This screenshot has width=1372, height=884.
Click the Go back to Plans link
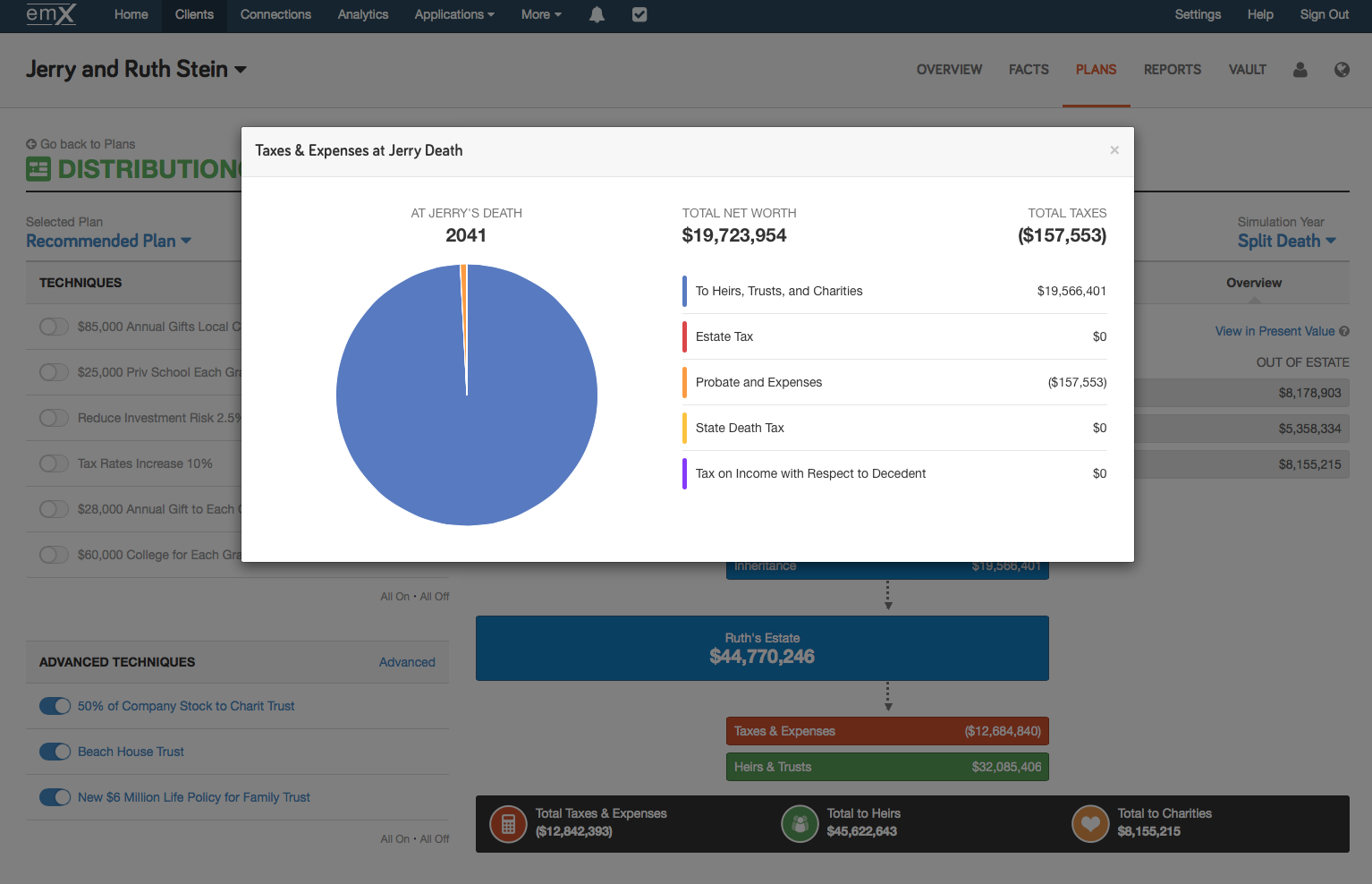tap(80, 144)
